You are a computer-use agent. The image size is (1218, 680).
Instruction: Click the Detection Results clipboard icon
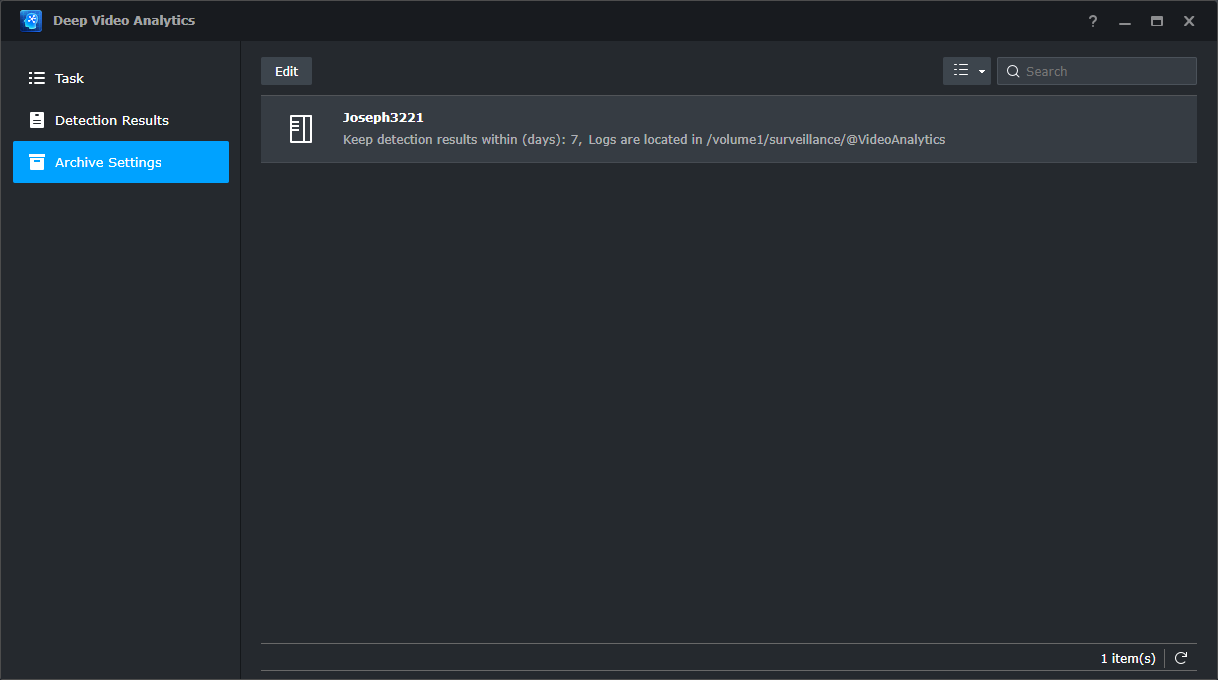coord(37,120)
